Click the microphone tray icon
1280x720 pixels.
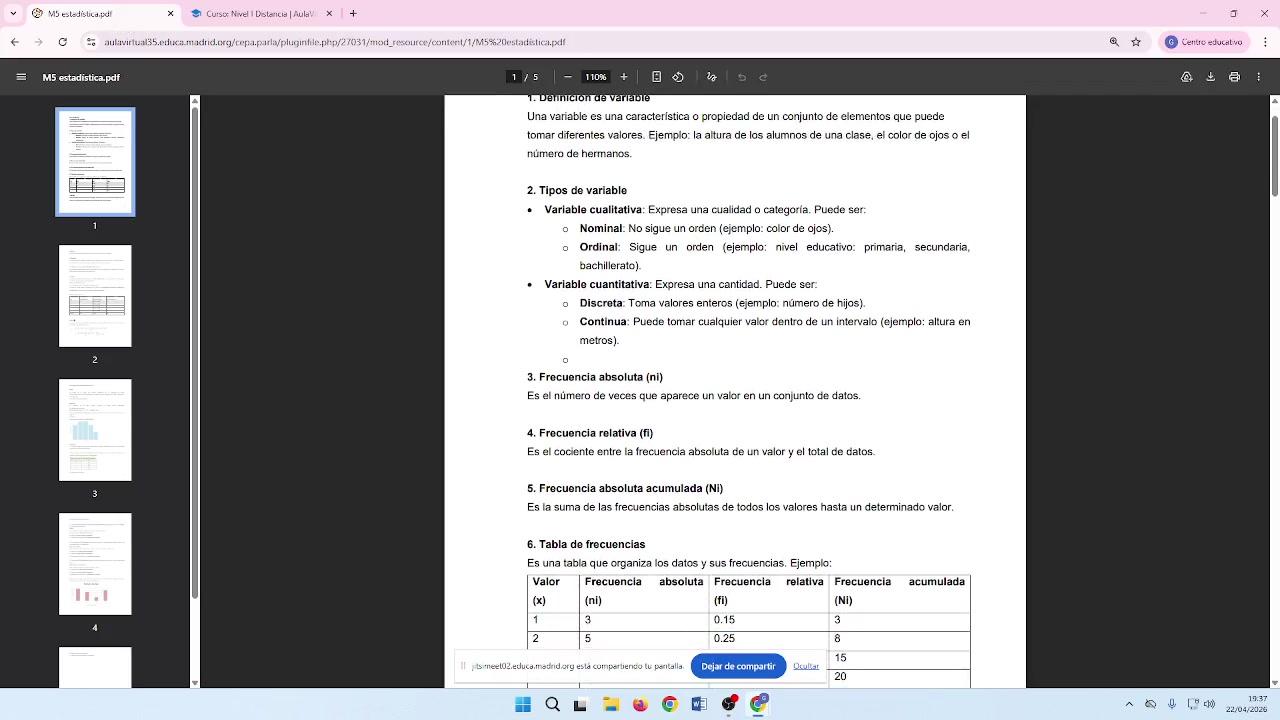1172,704
